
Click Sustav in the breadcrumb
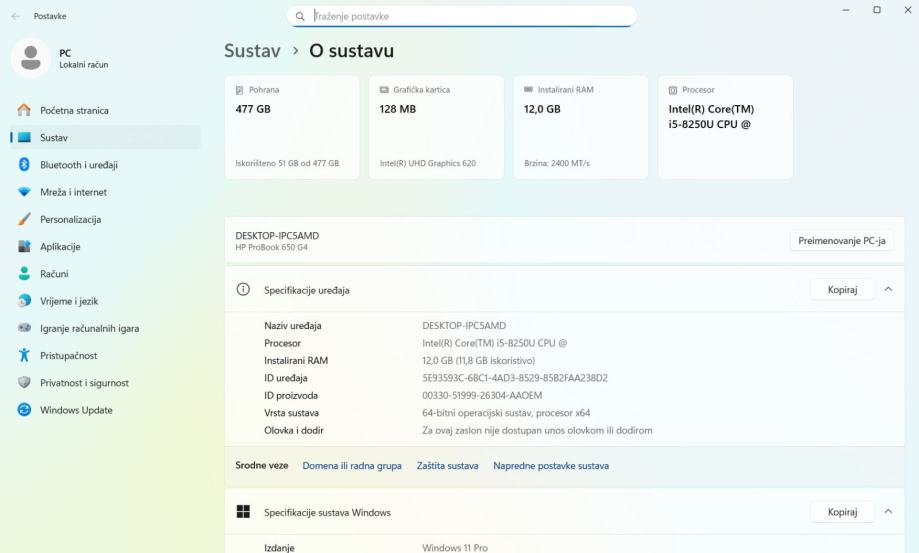click(252, 51)
